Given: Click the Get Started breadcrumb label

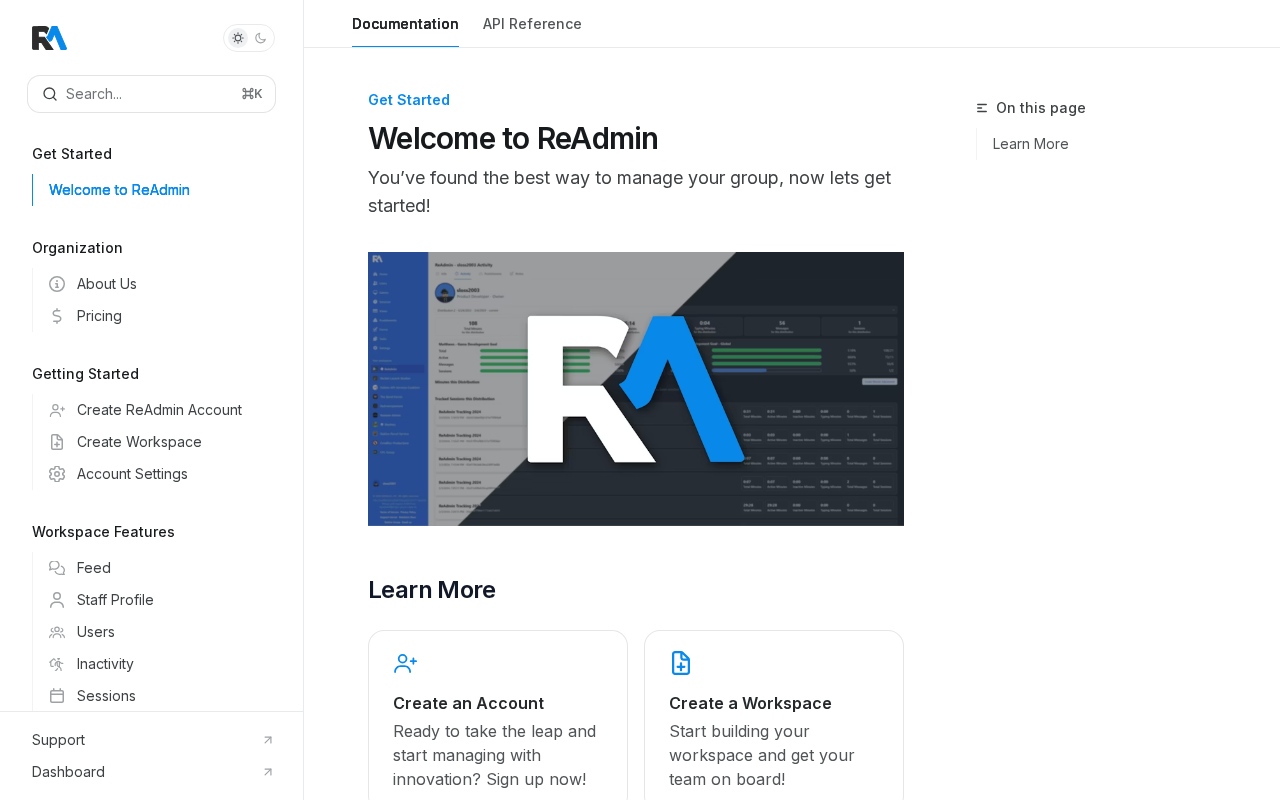Looking at the screenshot, I should tap(409, 100).
